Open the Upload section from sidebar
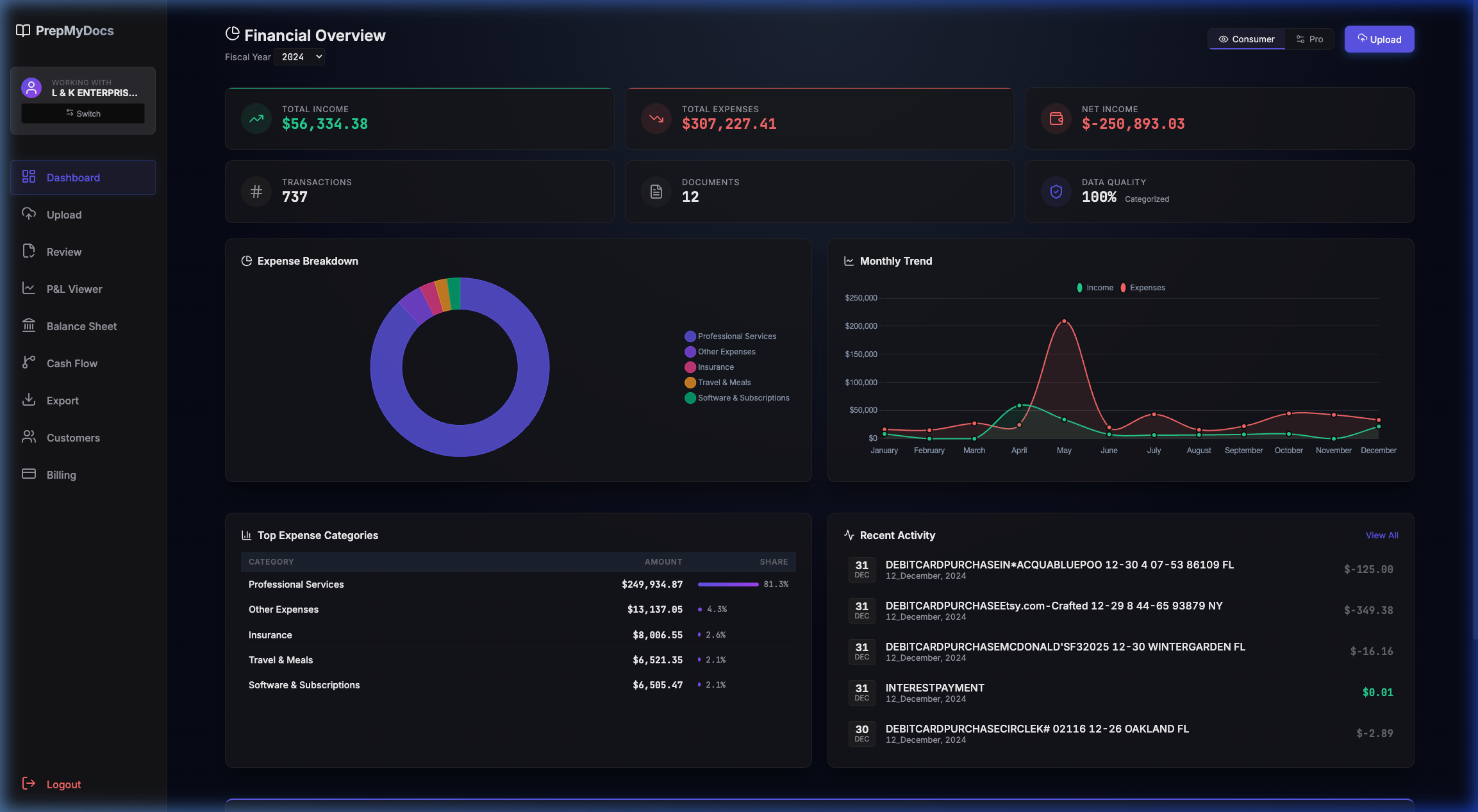Image resolution: width=1478 pixels, height=812 pixels. (29, 214)
